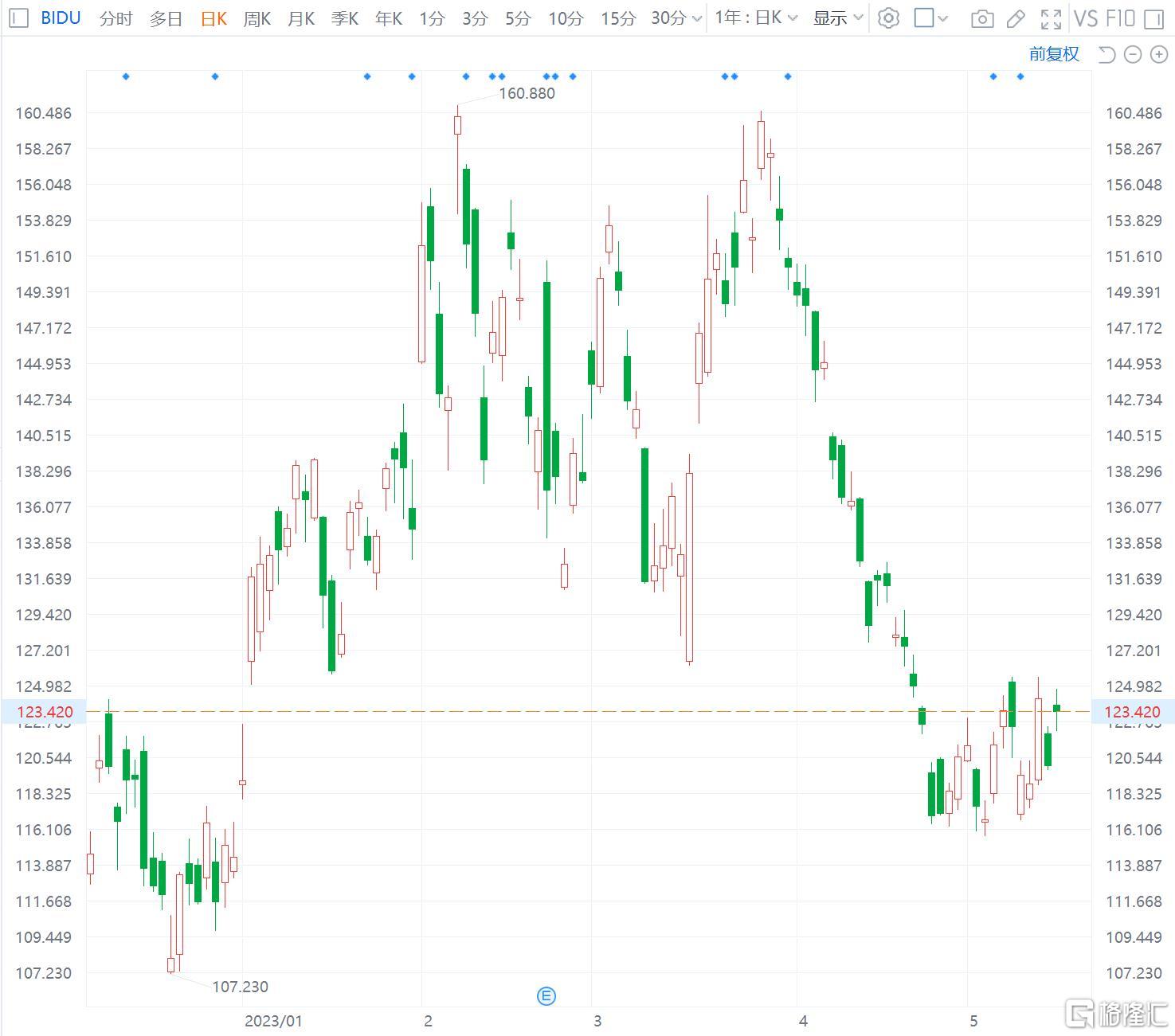The width and height of the screenshot is (1175, 1036).
Task: Switch to 分时 intraday tab
Action: coord(116,18)
